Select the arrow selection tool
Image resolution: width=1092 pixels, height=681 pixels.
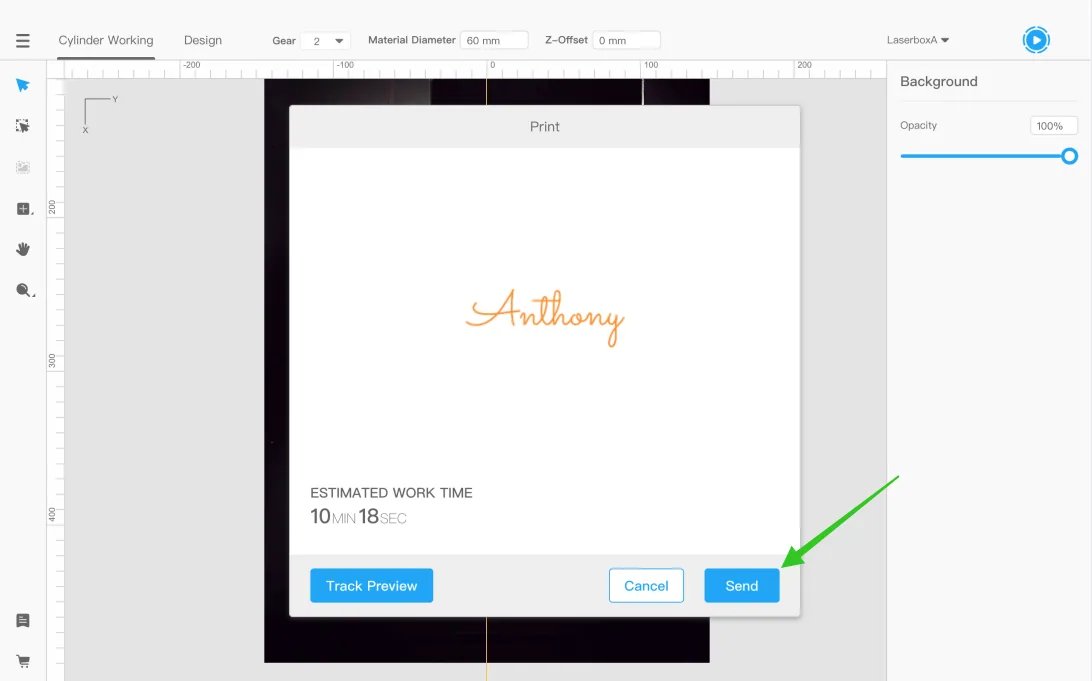(x=23, y=85)
